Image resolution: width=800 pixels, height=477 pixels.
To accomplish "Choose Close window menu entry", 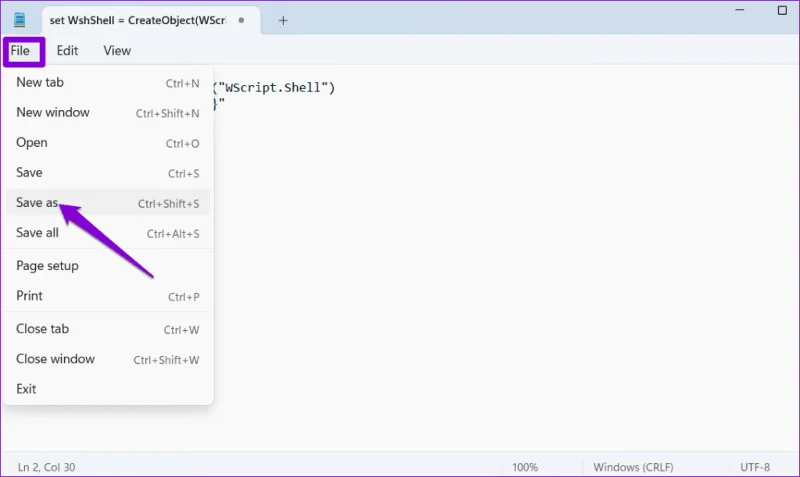I will point(108,360).
